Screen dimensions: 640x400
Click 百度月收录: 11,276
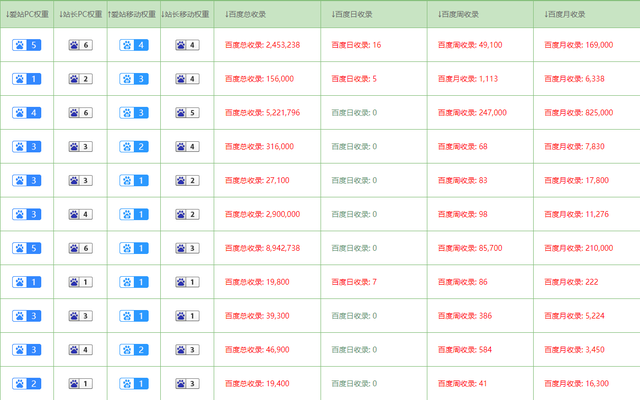[x=577, y=214]
